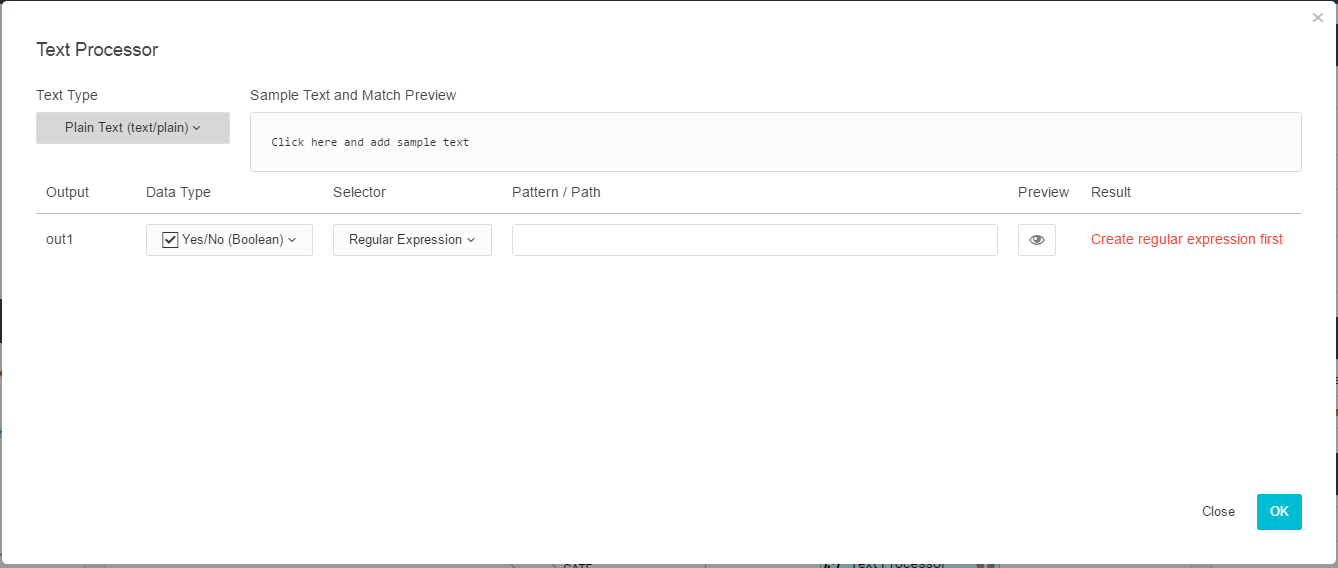Open the Plain Text (text/plain) dropdown

(133, 128)
